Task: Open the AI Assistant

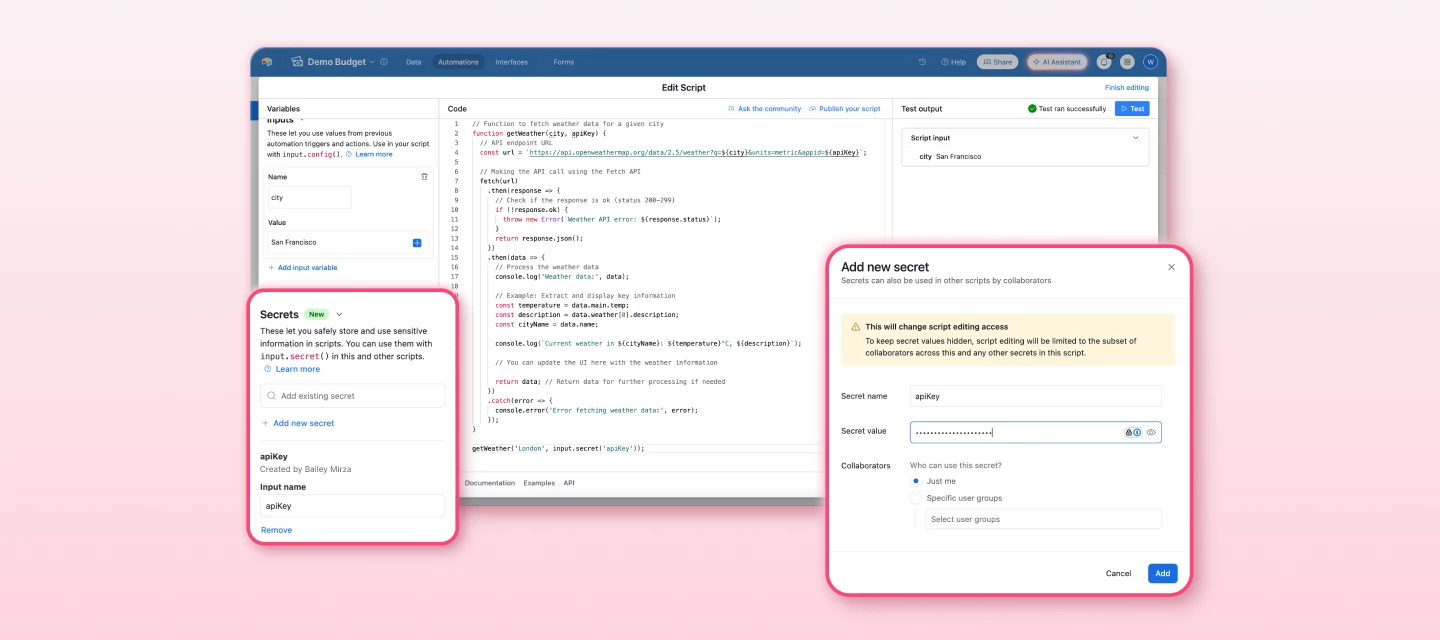Action: (1058, 61)
